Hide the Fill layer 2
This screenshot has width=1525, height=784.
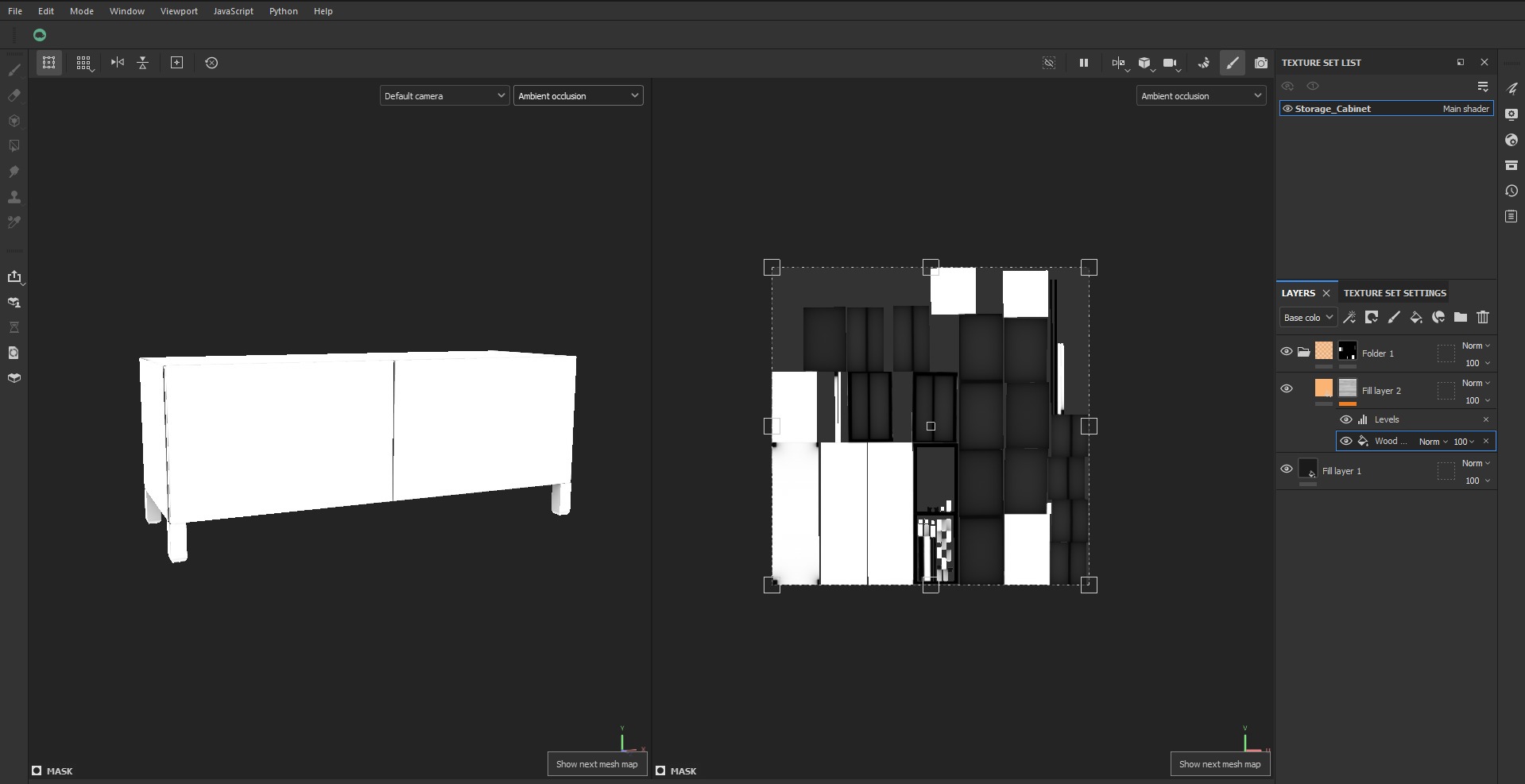pos(1287,389)
